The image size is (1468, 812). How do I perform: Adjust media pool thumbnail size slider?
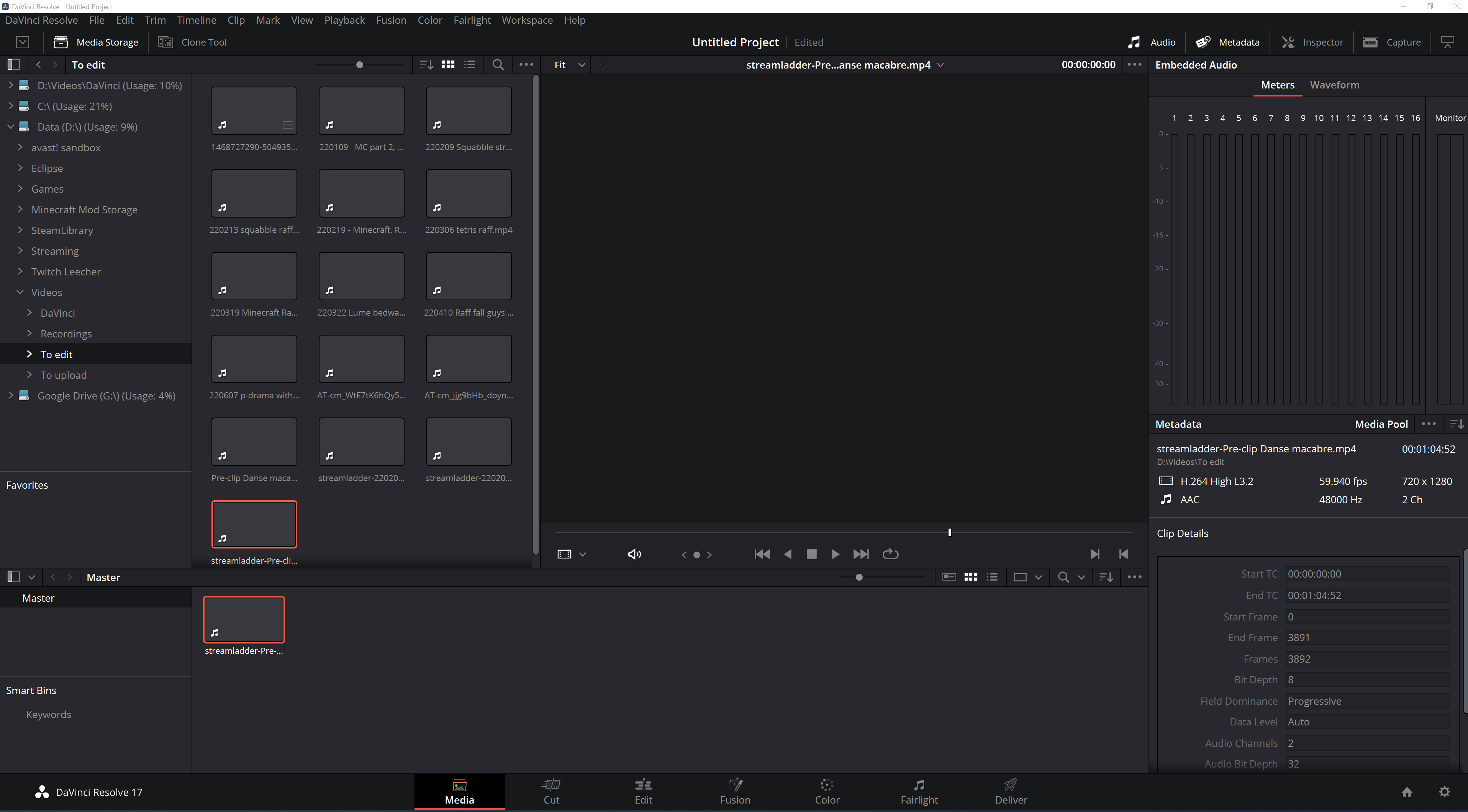(x=859, y=577)
